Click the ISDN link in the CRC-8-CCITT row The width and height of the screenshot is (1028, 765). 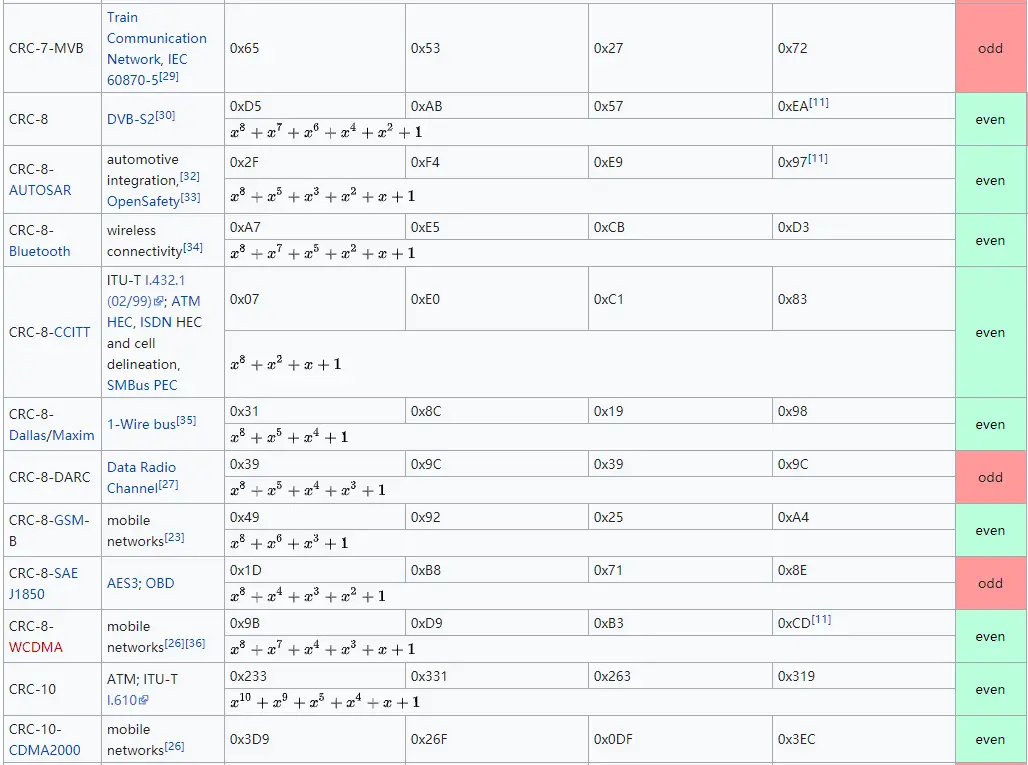157,322
